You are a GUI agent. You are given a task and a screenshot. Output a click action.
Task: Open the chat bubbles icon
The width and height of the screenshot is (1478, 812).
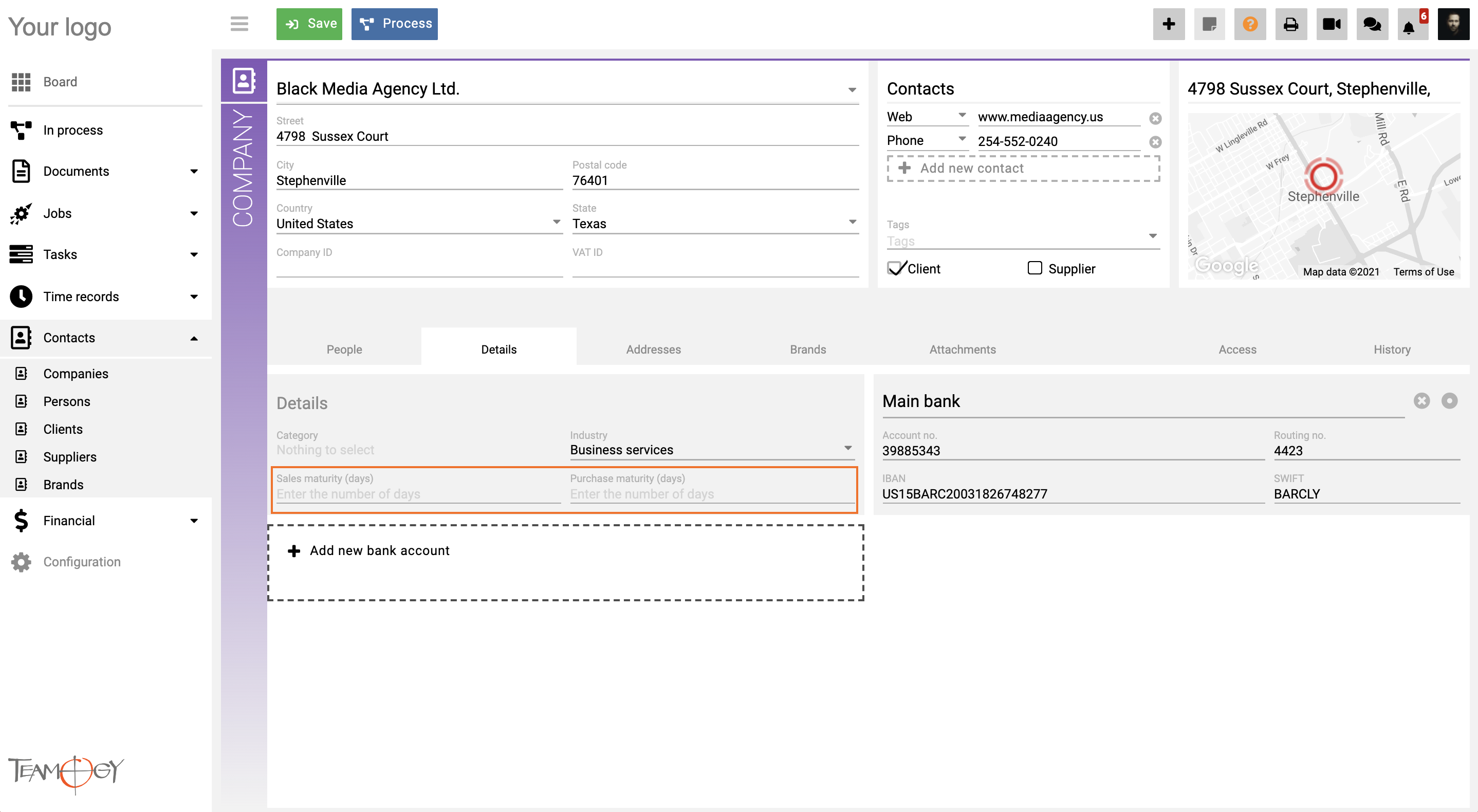(x=1373, y=24)
